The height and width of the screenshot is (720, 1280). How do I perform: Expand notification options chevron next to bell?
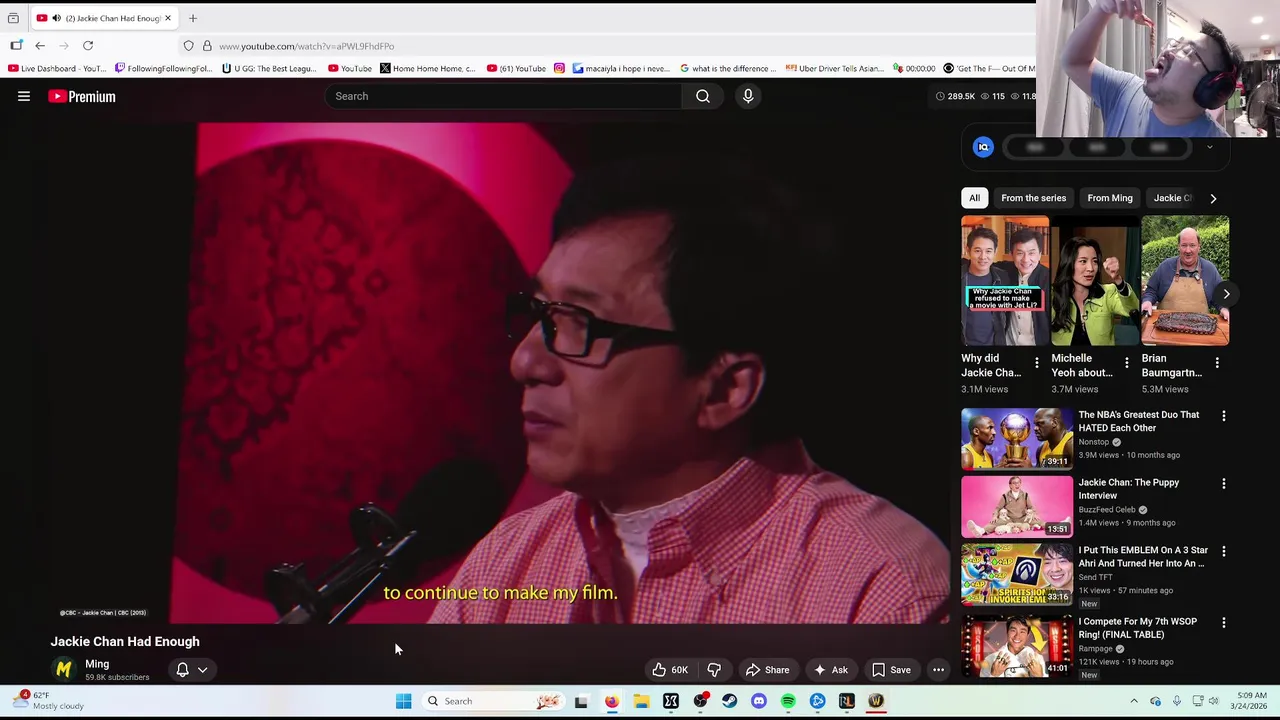pyautogui.click(x=202, y=670)
